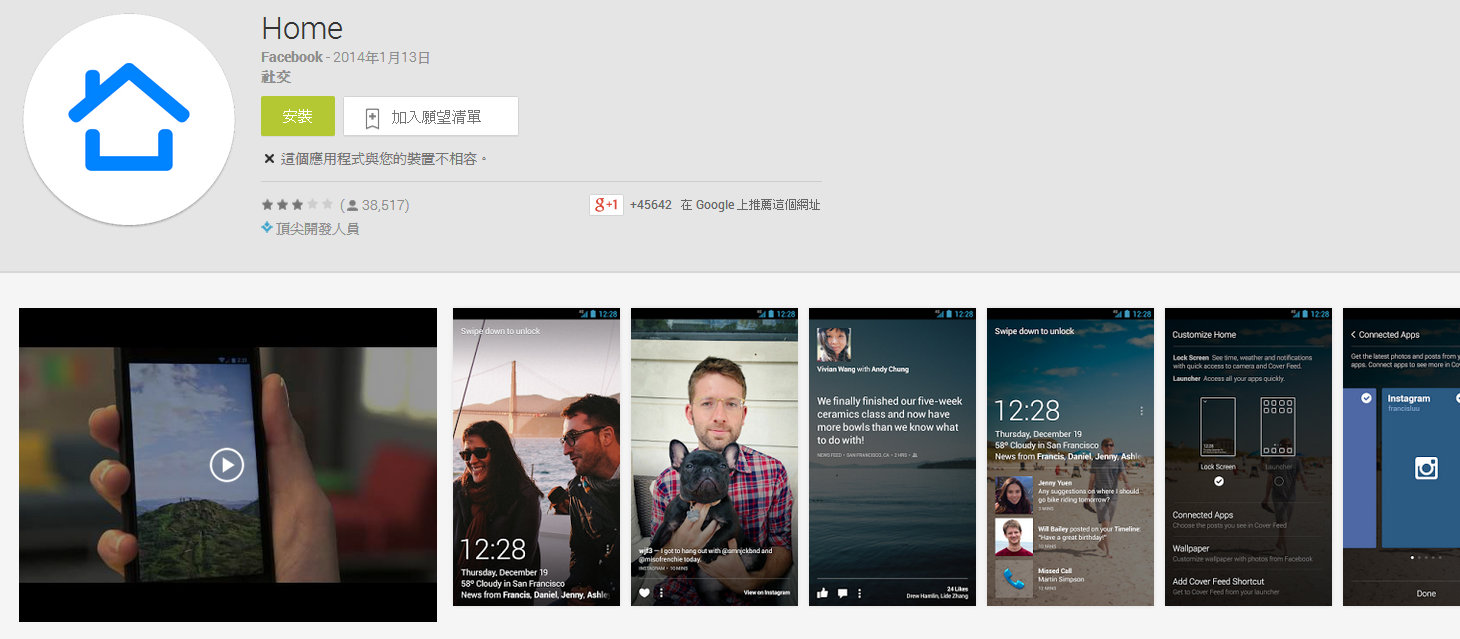The width and height of the screenshot is (1460, 639).
Task: Click the bookmark icon in wishlist button
Action: (x=372, y=118)
